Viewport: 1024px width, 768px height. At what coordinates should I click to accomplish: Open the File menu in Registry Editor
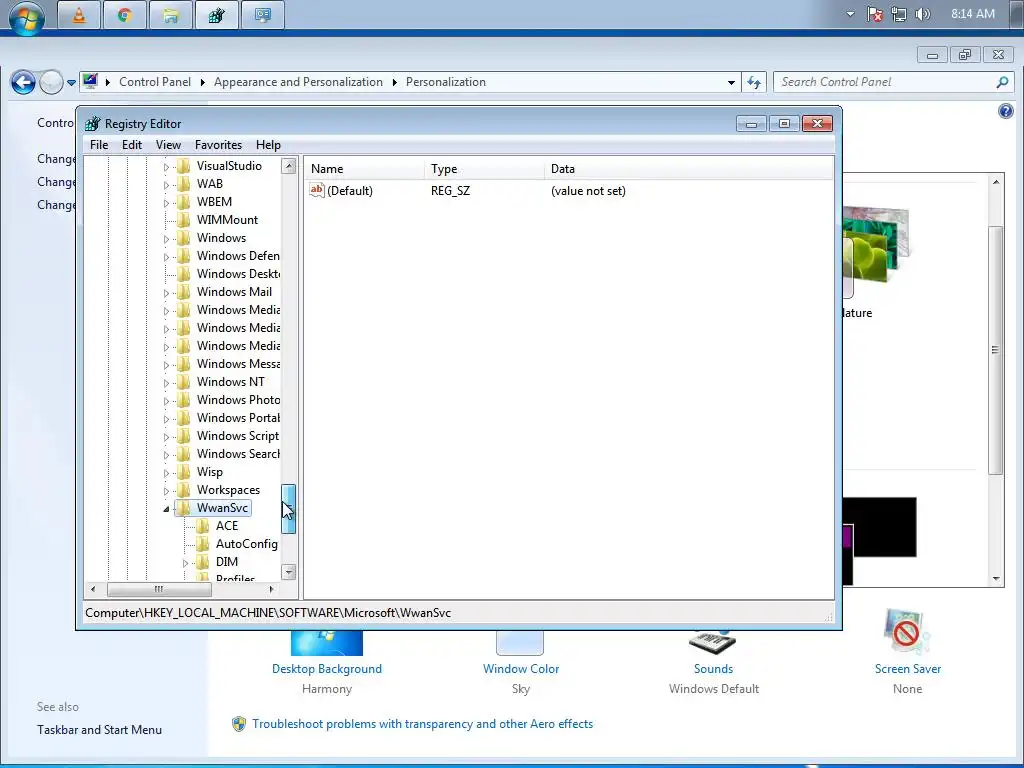[99, 145]
